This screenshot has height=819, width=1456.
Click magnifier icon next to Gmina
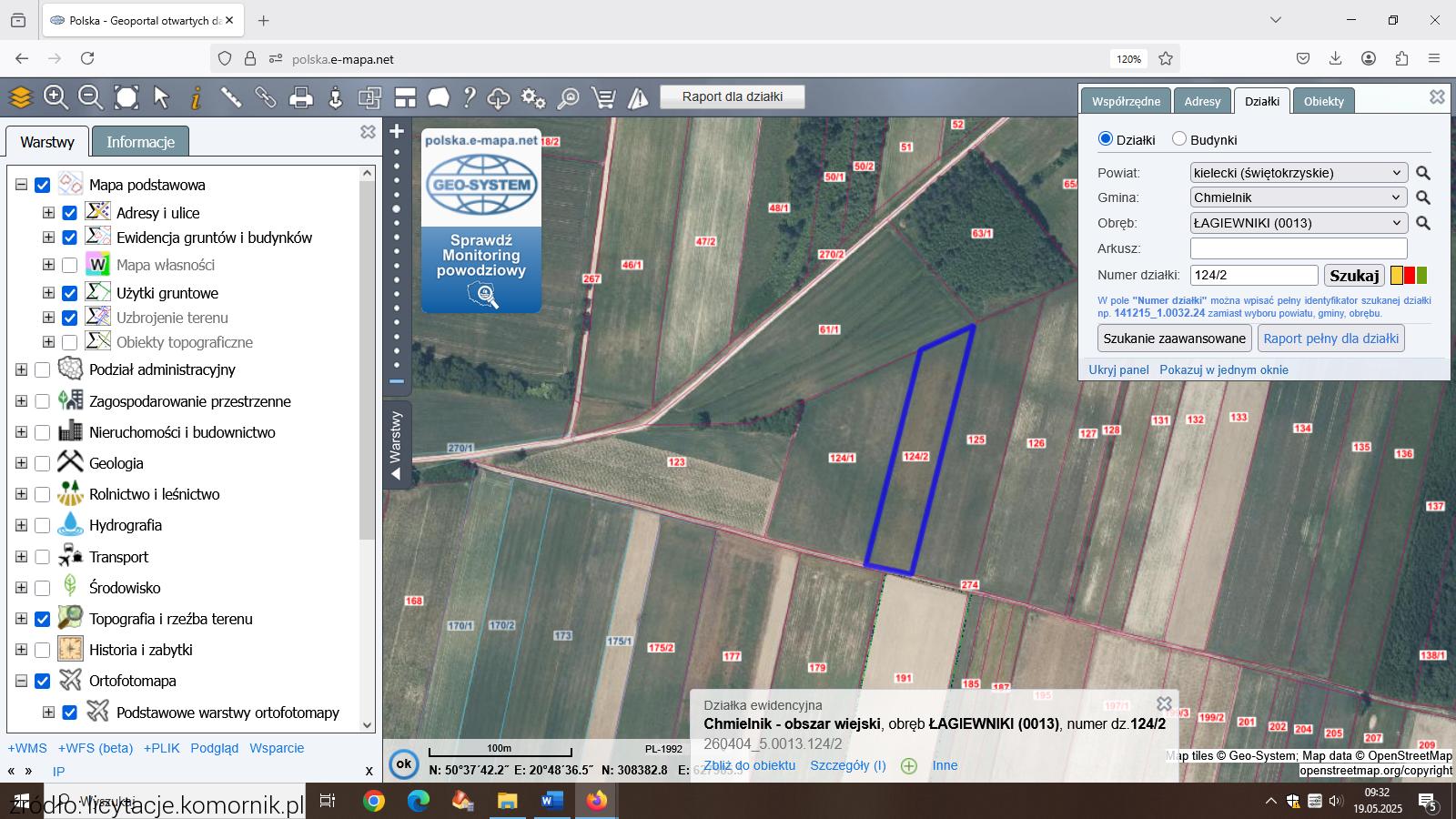pos(1423,197)
